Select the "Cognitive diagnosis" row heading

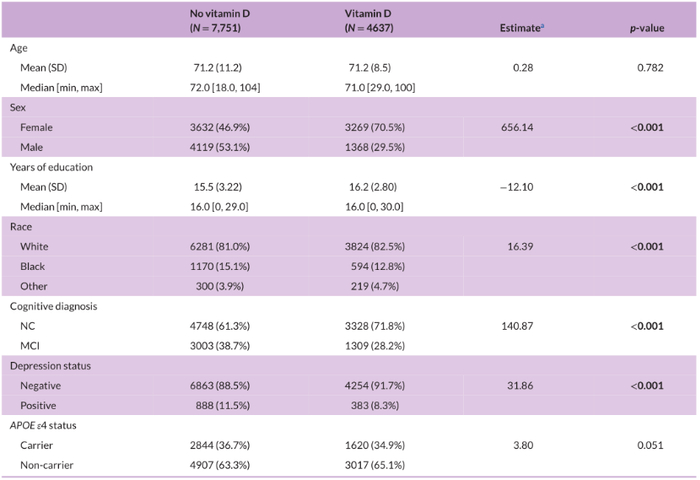coord(55,305)
